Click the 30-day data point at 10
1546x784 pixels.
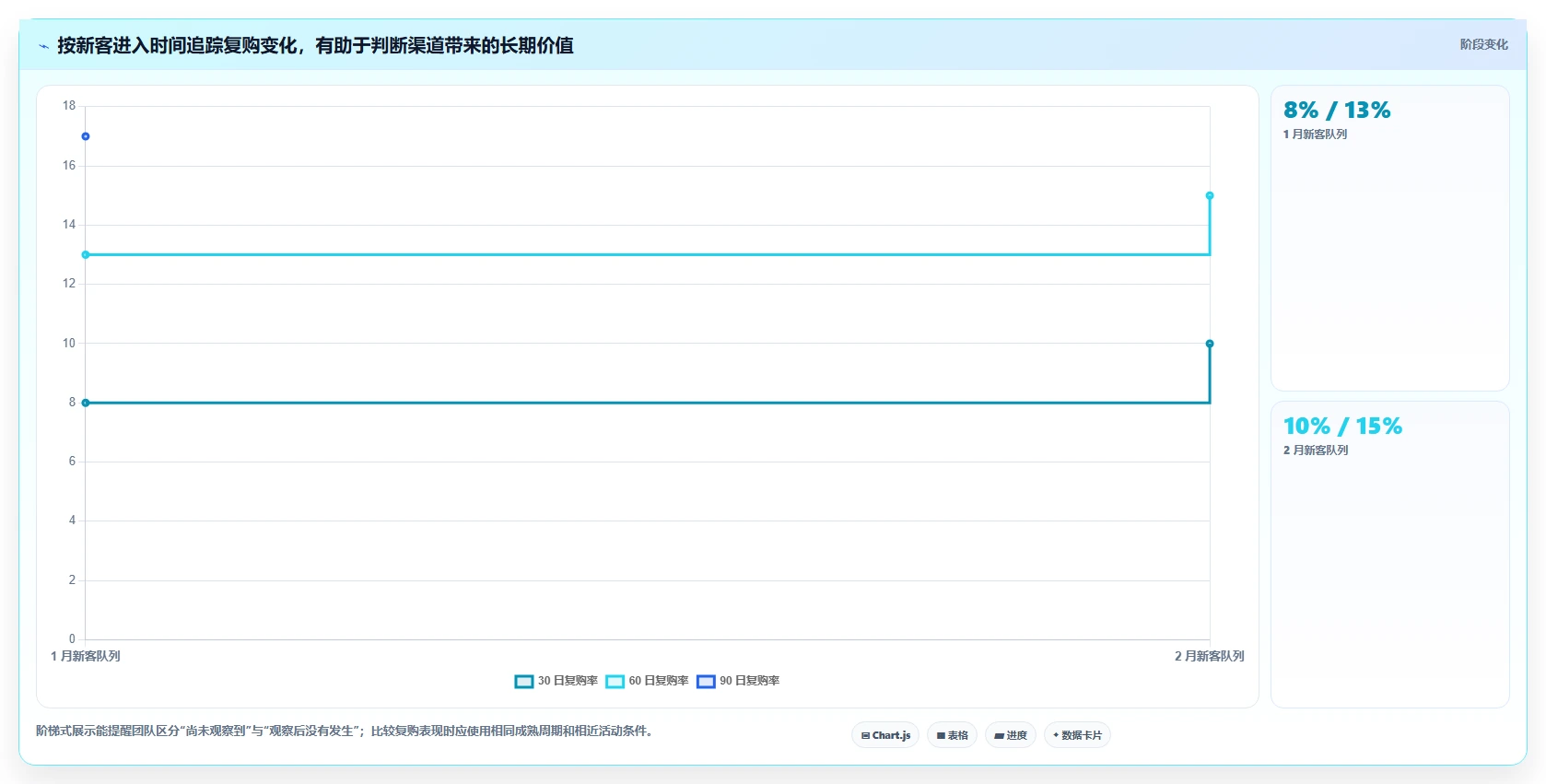[1210, 344]
